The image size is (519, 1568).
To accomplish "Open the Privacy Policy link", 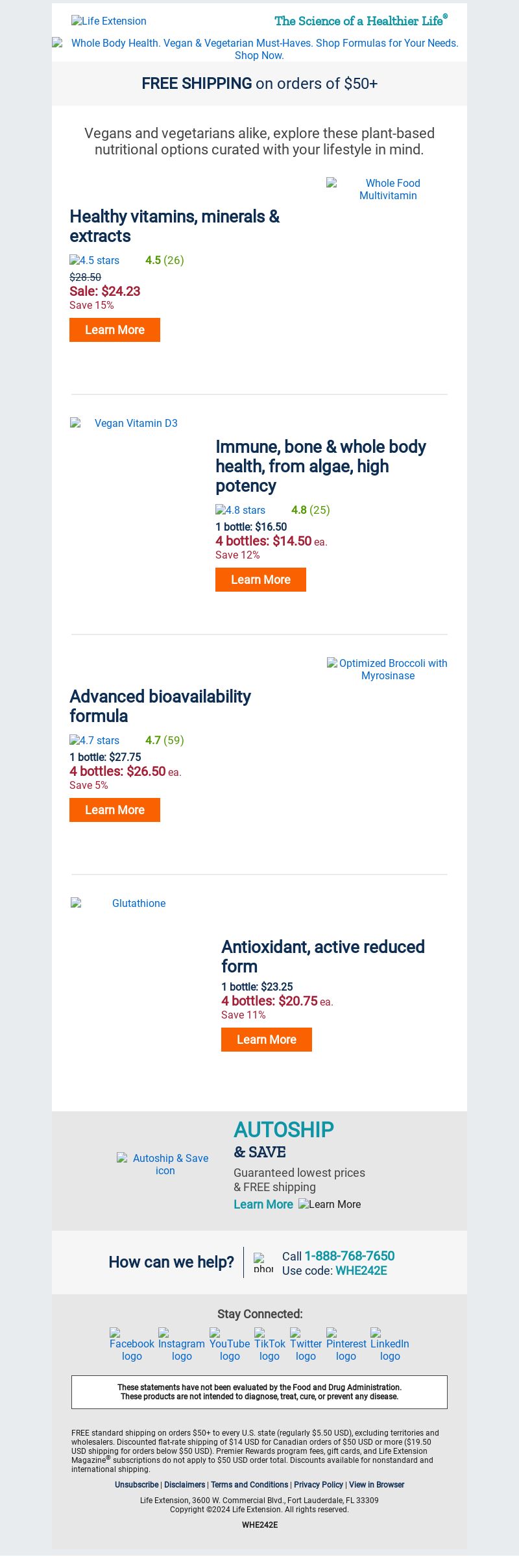I will [x=319, y=1484].
